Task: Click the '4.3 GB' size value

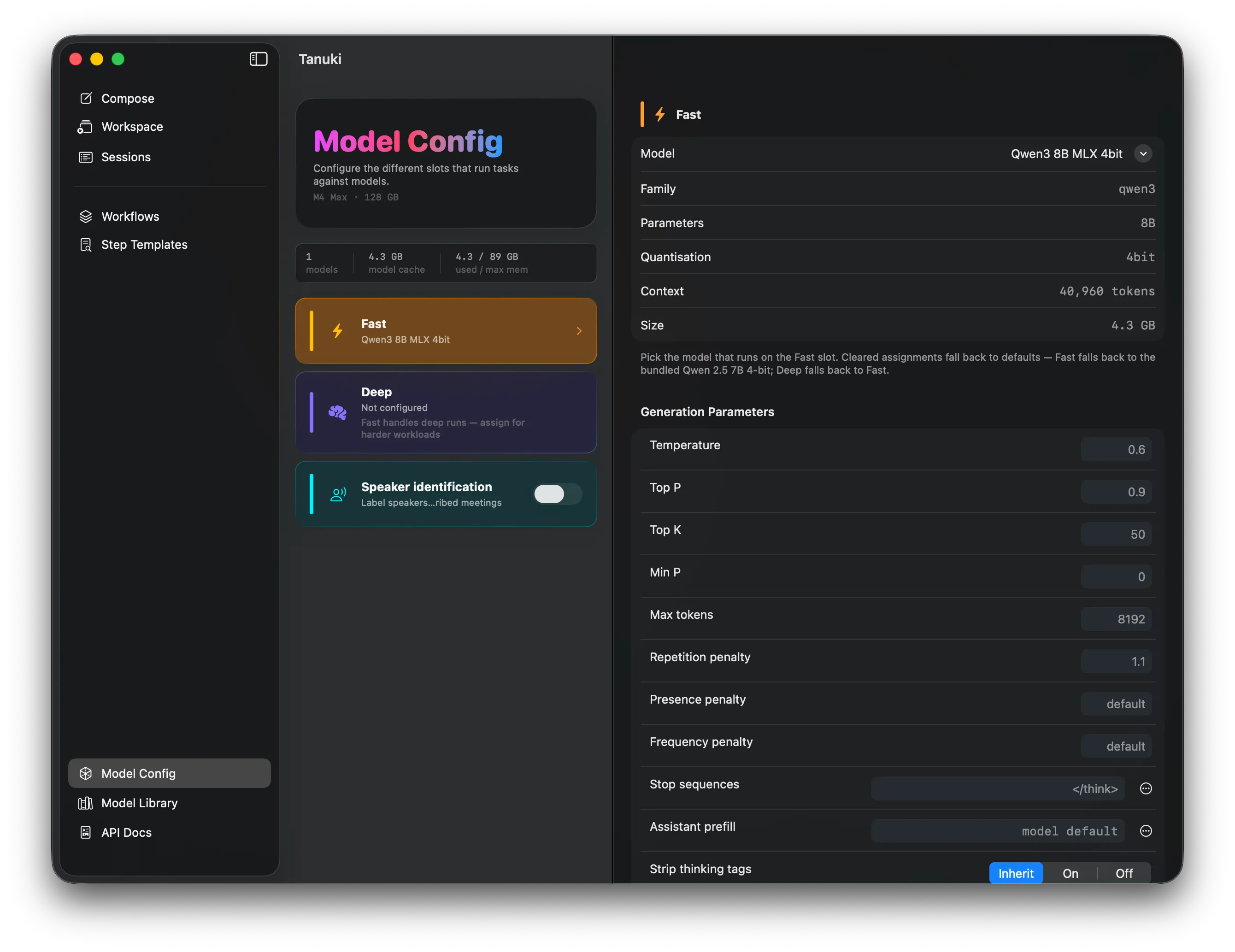Action: click(1133, 325)
